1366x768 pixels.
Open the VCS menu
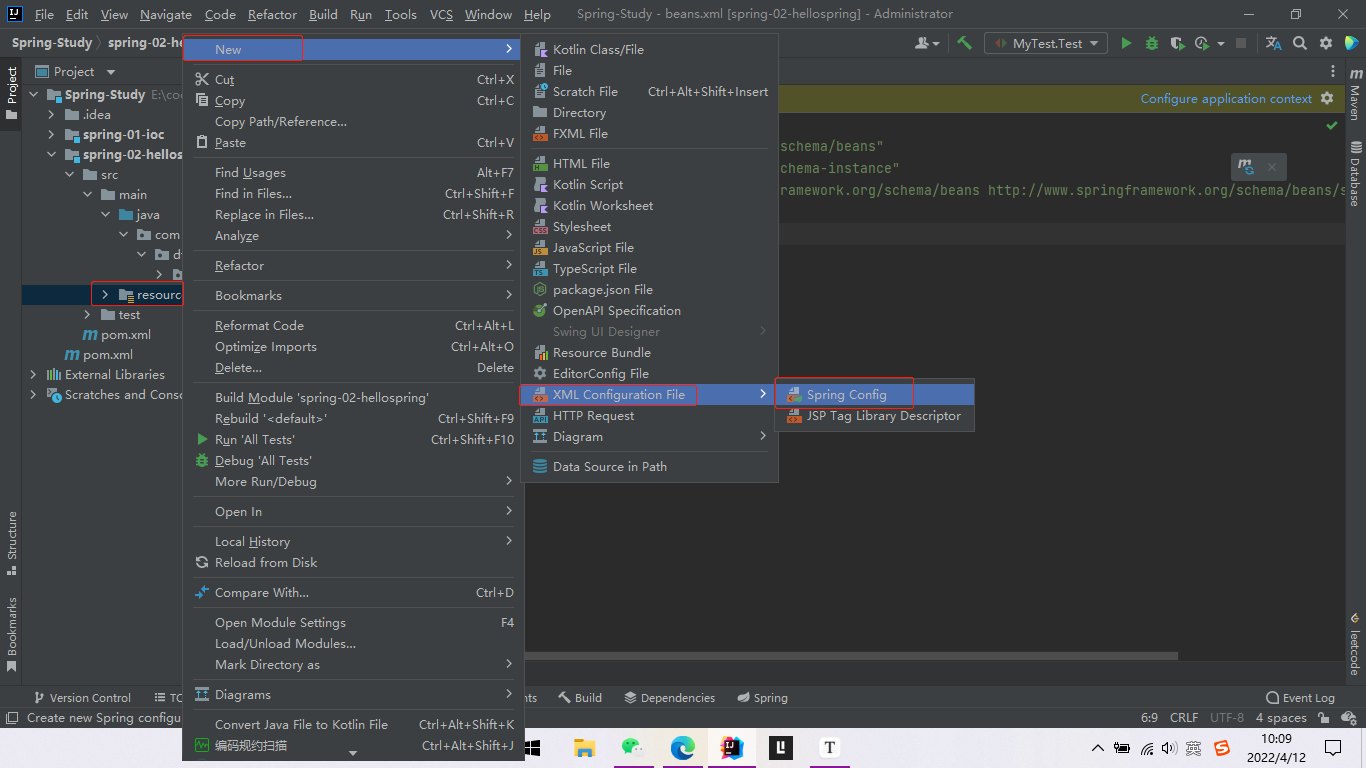click(x=441, y=14)
